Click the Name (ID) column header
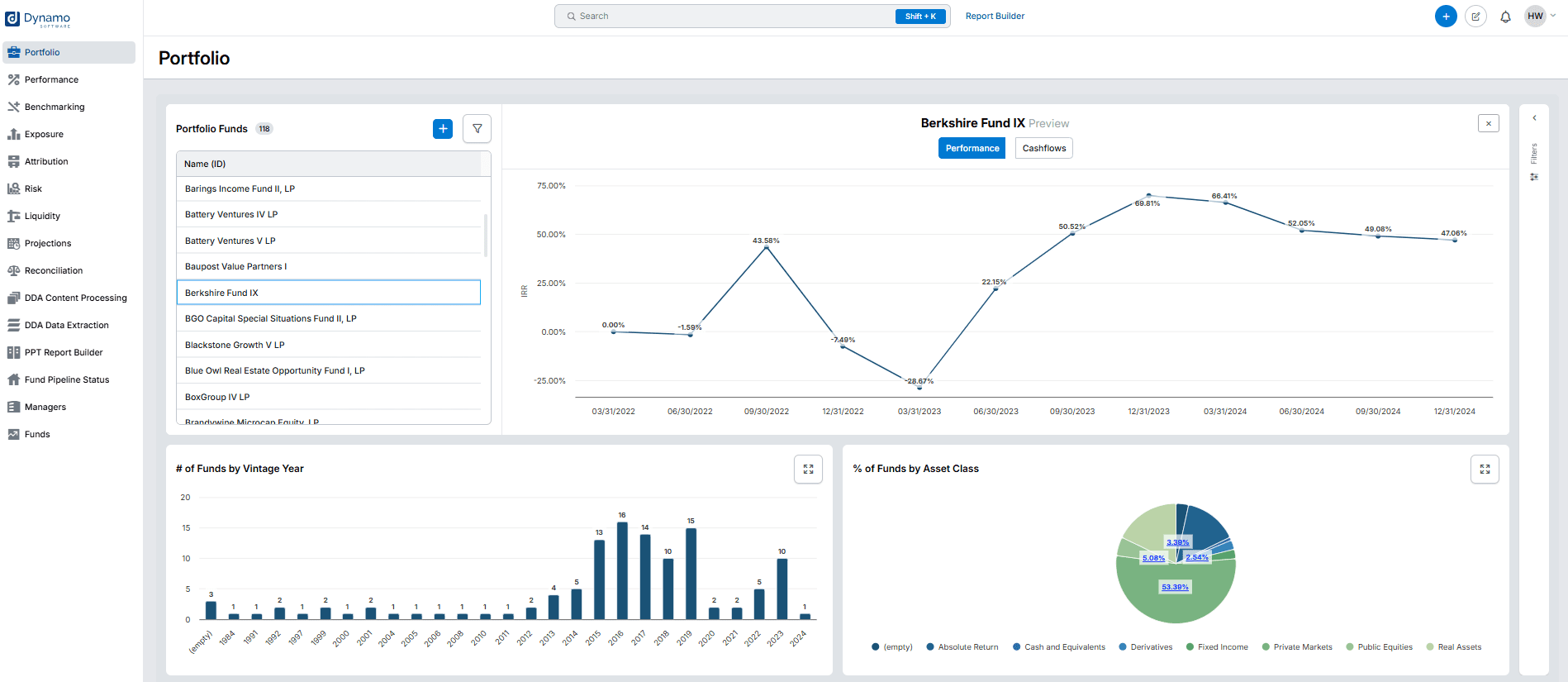1568x682 pixels. 205,164
